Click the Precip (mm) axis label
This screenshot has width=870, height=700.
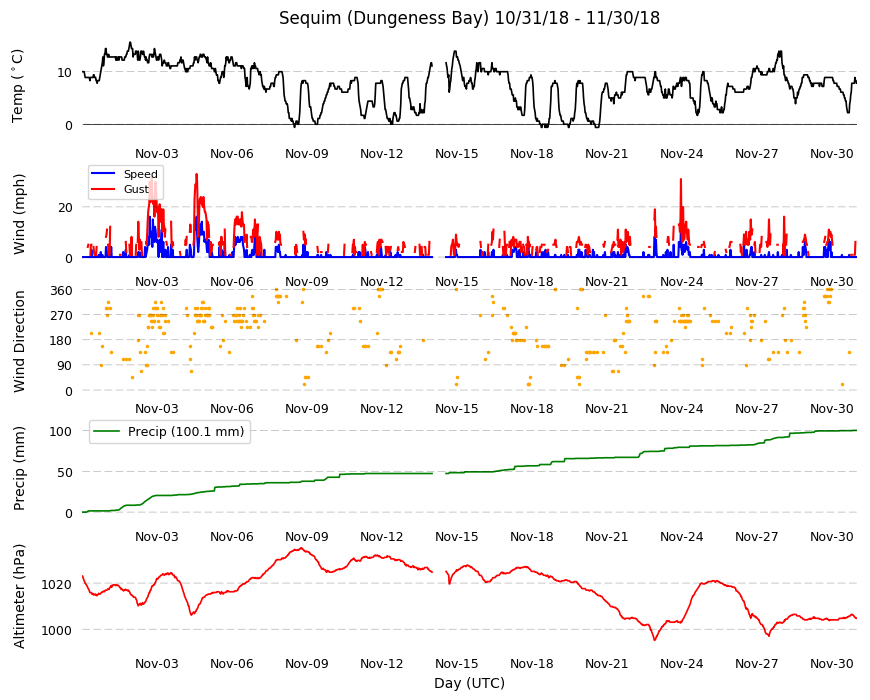point(19,468)
